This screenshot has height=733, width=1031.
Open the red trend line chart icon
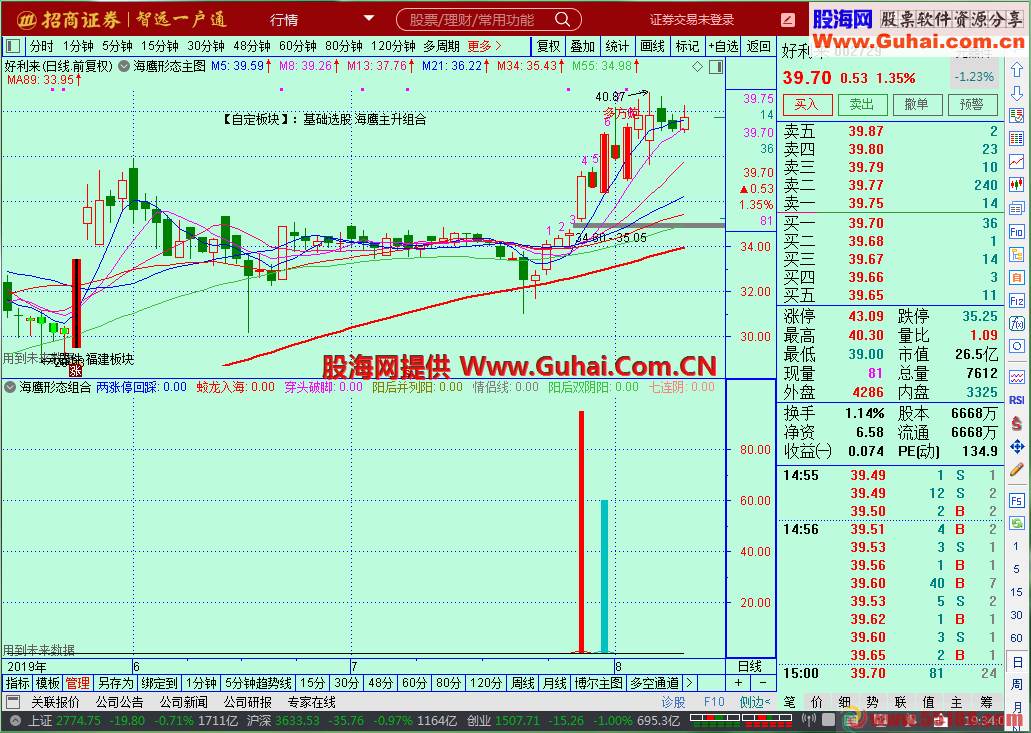(1017, 161)
